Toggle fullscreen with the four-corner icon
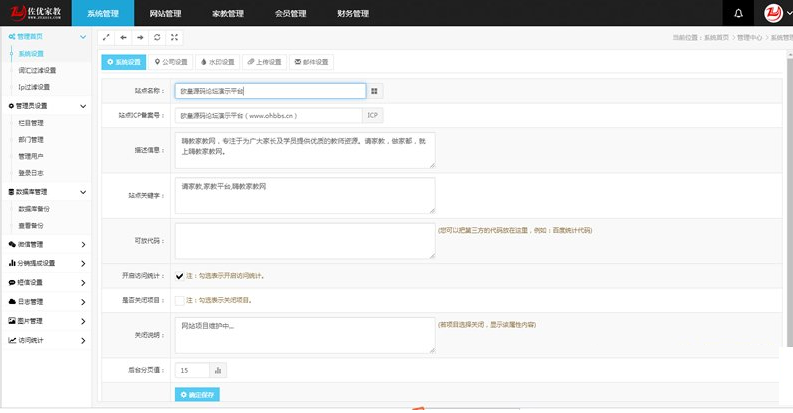 pos(174,37)
